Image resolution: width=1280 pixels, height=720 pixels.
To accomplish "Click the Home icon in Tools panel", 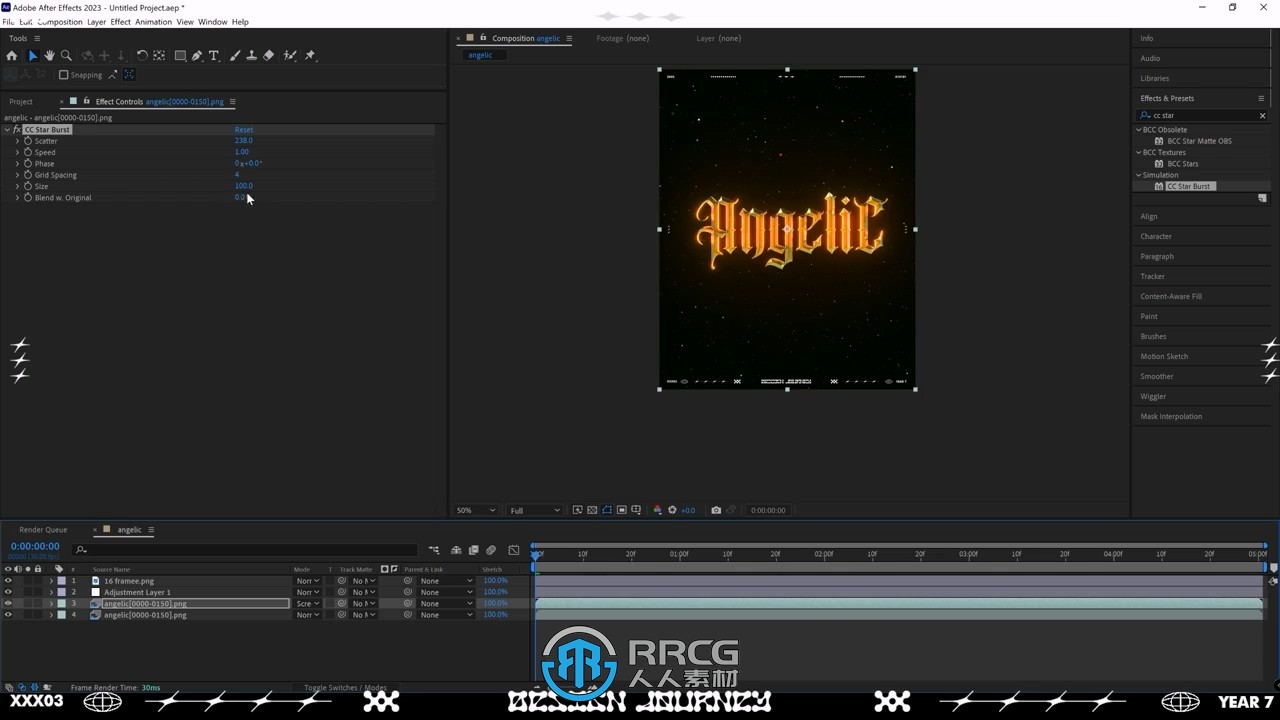I will pyautogui.click(x=12, y=56).
